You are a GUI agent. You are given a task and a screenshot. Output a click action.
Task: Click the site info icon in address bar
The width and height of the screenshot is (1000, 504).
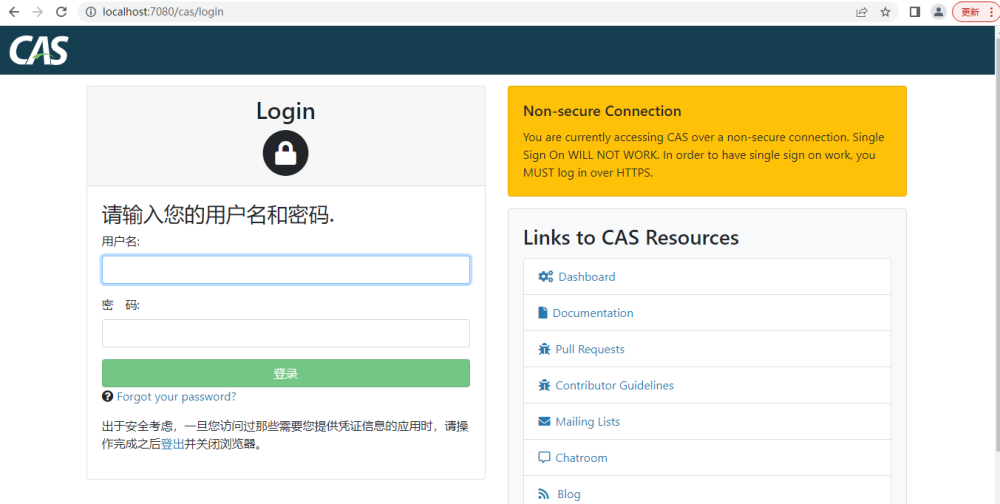[x=91, y=11]
